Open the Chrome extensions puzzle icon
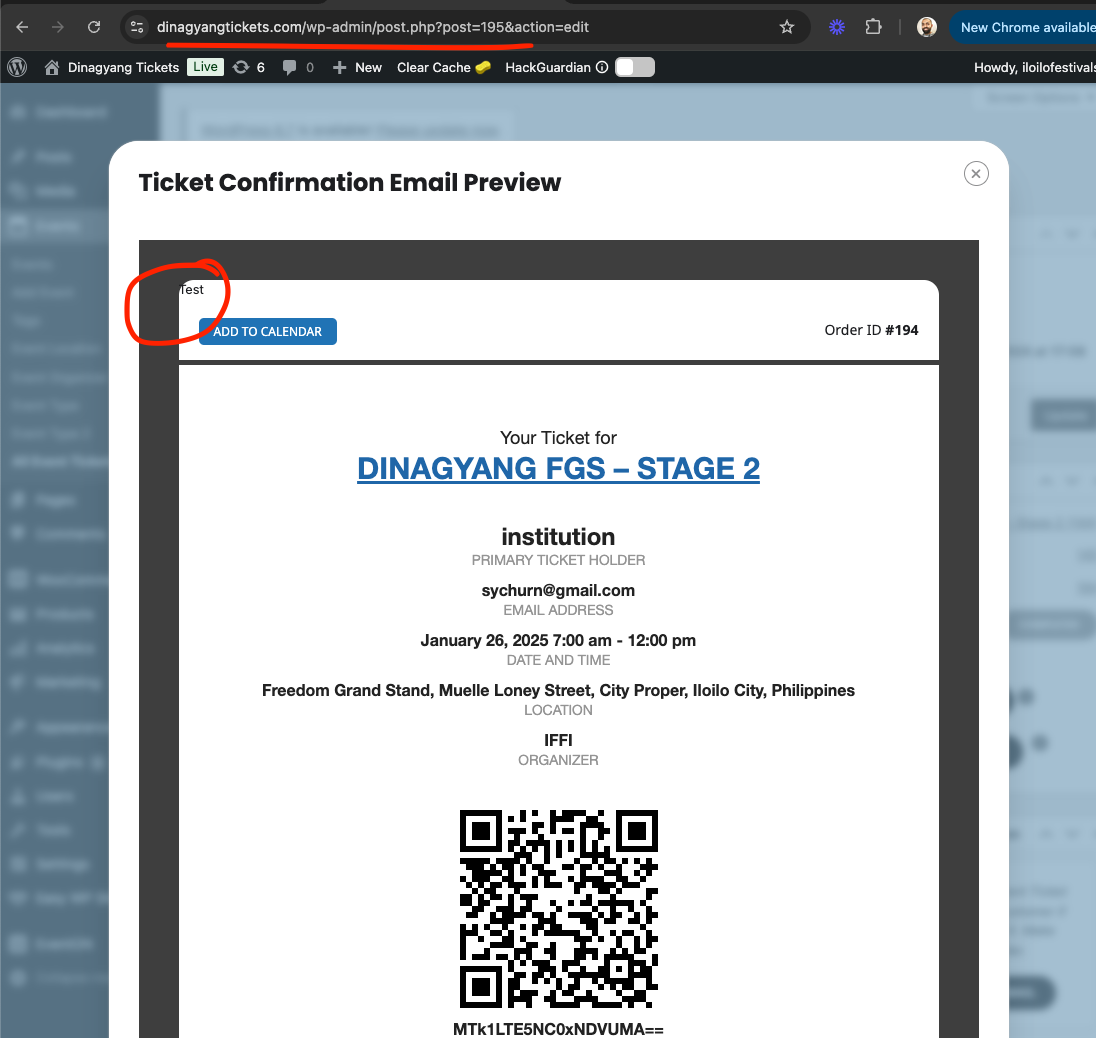The image size is (1096, 1038). pos(873,27)
